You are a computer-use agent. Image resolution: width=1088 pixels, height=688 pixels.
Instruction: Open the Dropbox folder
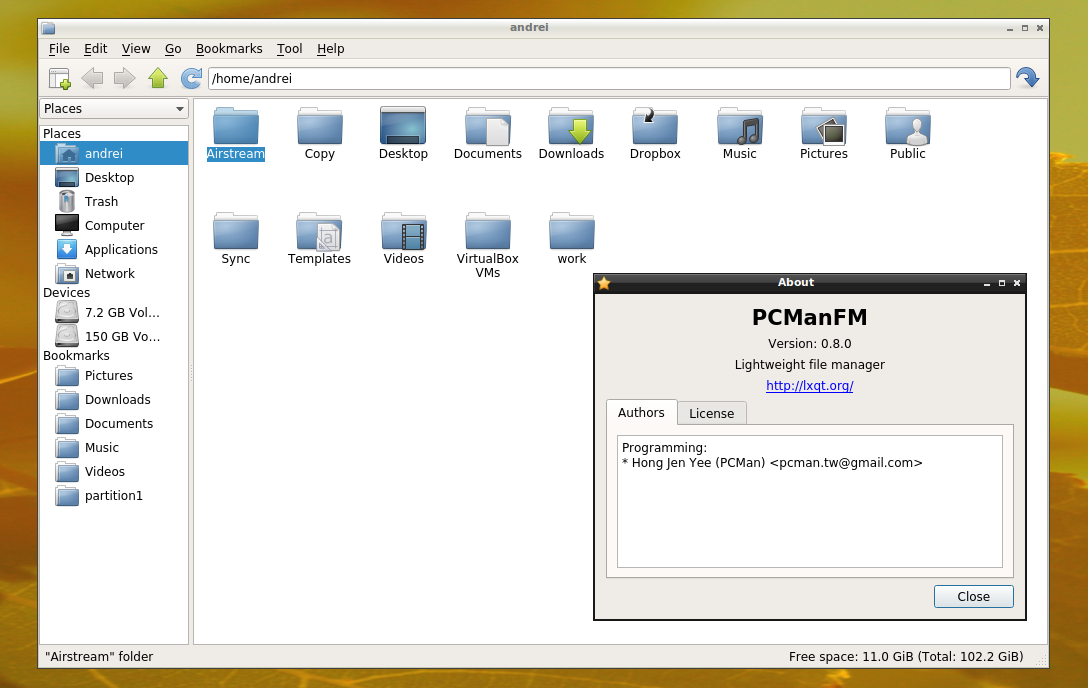point(654,130)
